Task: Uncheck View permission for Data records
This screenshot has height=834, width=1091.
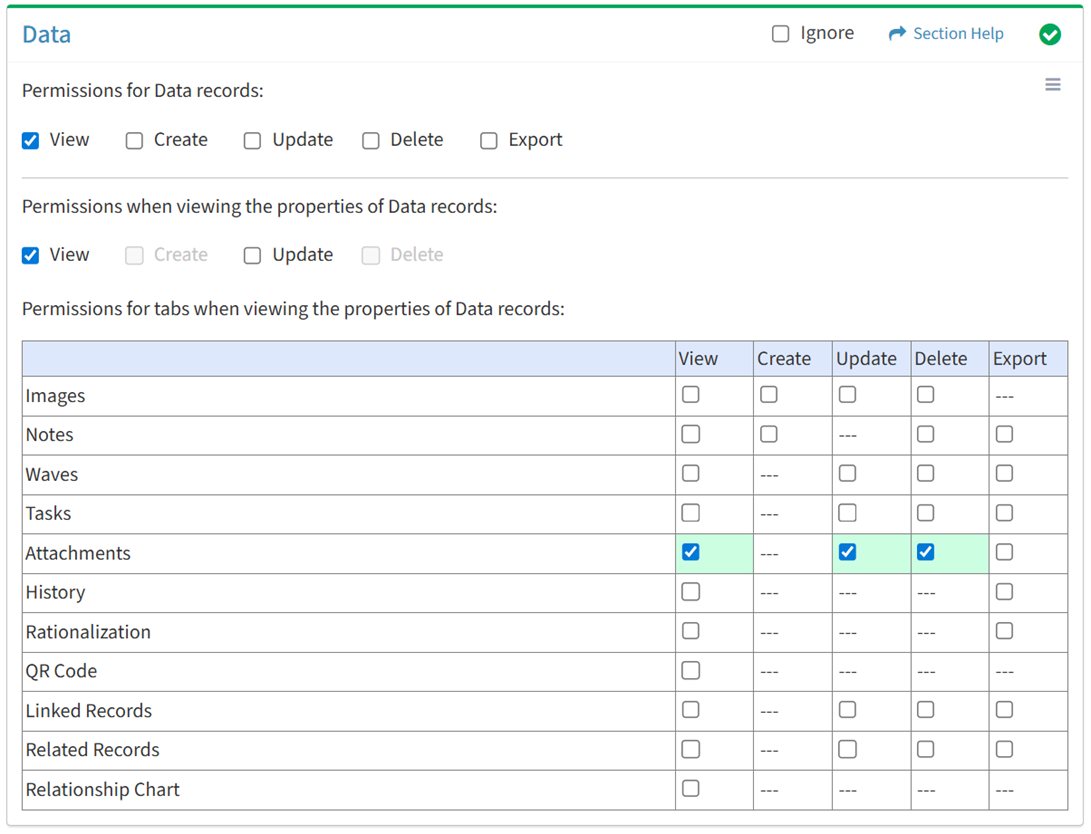Action: pos(31,141)
